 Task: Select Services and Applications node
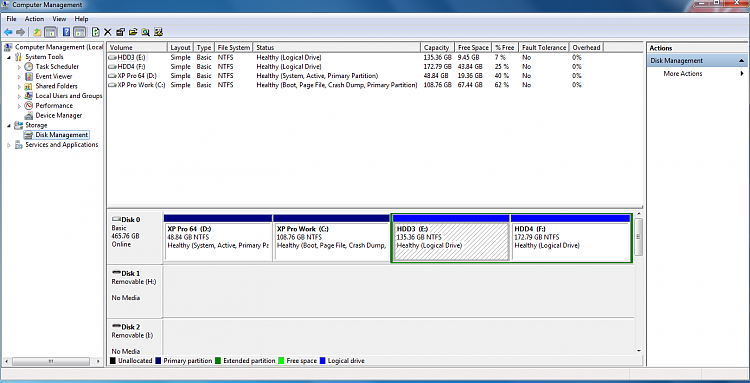tap(62, 144)
